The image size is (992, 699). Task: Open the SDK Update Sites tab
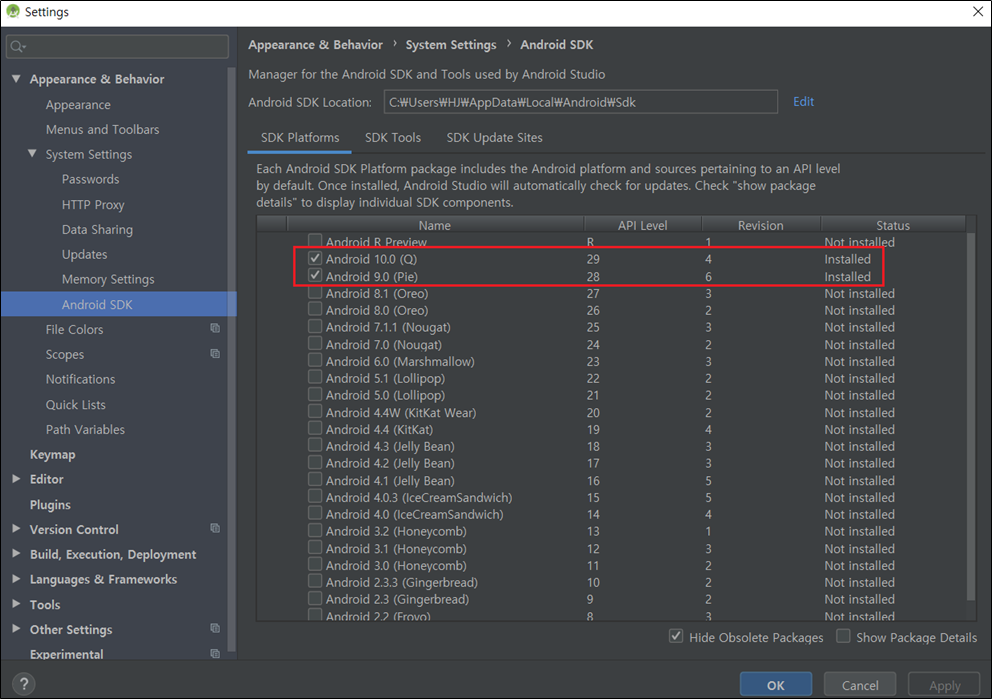(495, 138)
